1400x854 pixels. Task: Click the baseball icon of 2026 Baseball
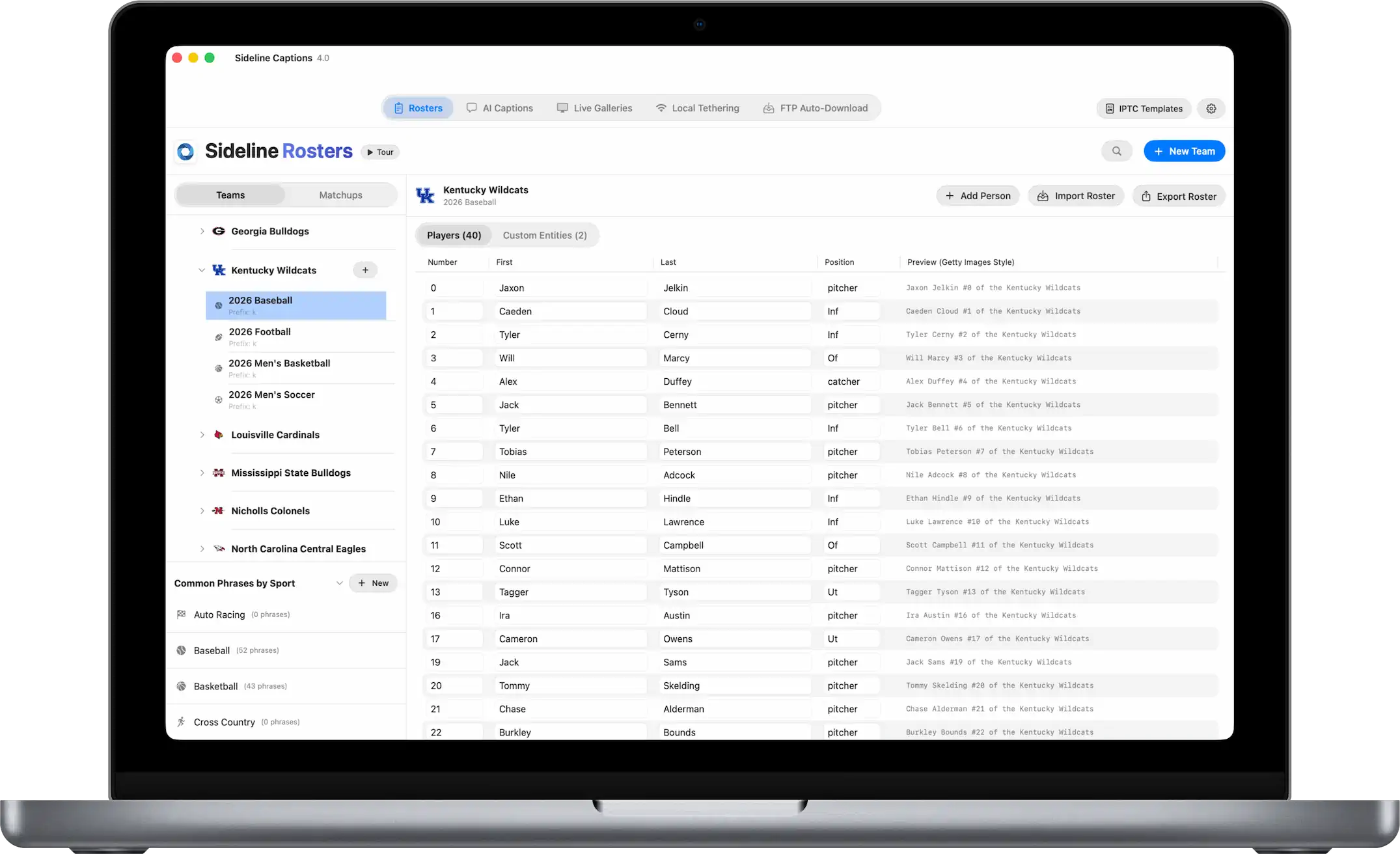219,305
